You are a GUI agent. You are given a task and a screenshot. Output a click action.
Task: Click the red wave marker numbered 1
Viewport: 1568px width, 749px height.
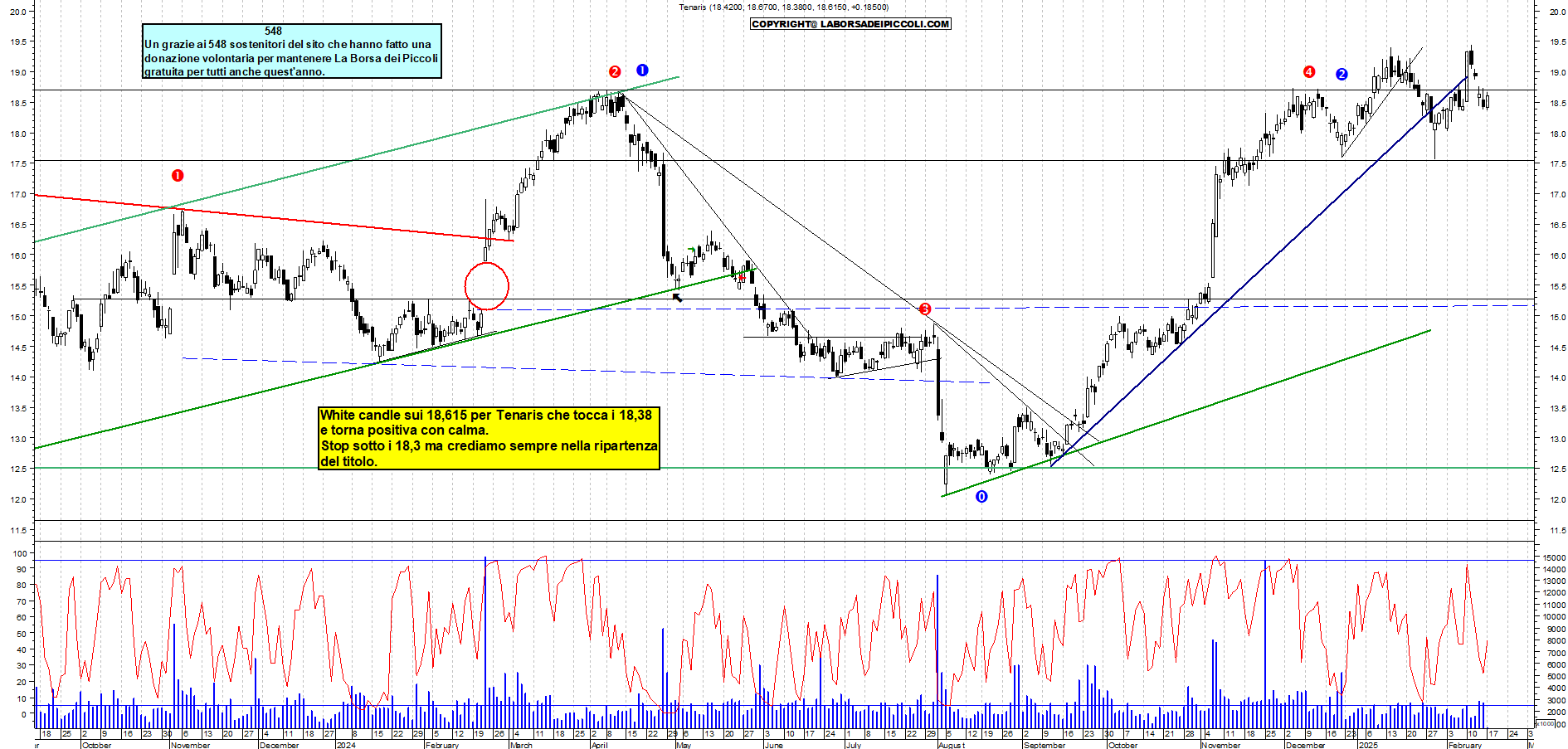[178, 175]
